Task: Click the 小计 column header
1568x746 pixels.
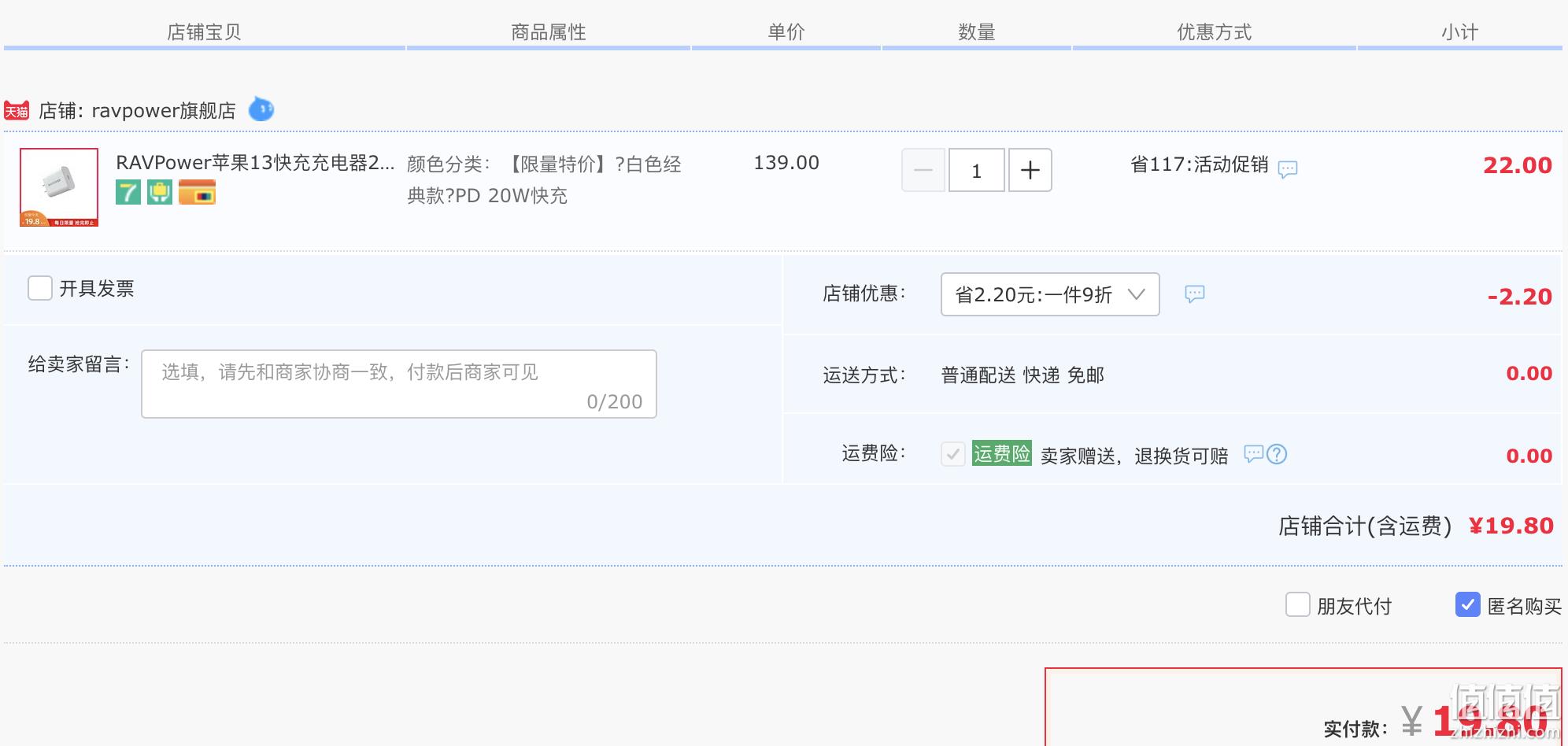Action: (1460, 32)
